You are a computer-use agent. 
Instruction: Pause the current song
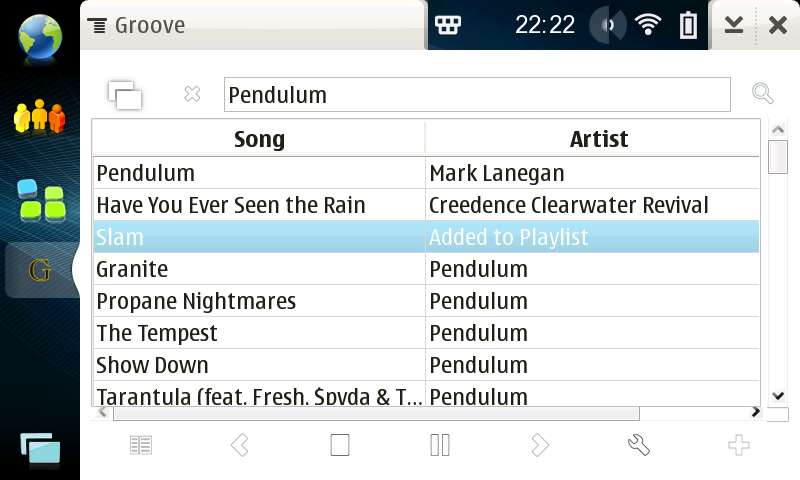440,445
